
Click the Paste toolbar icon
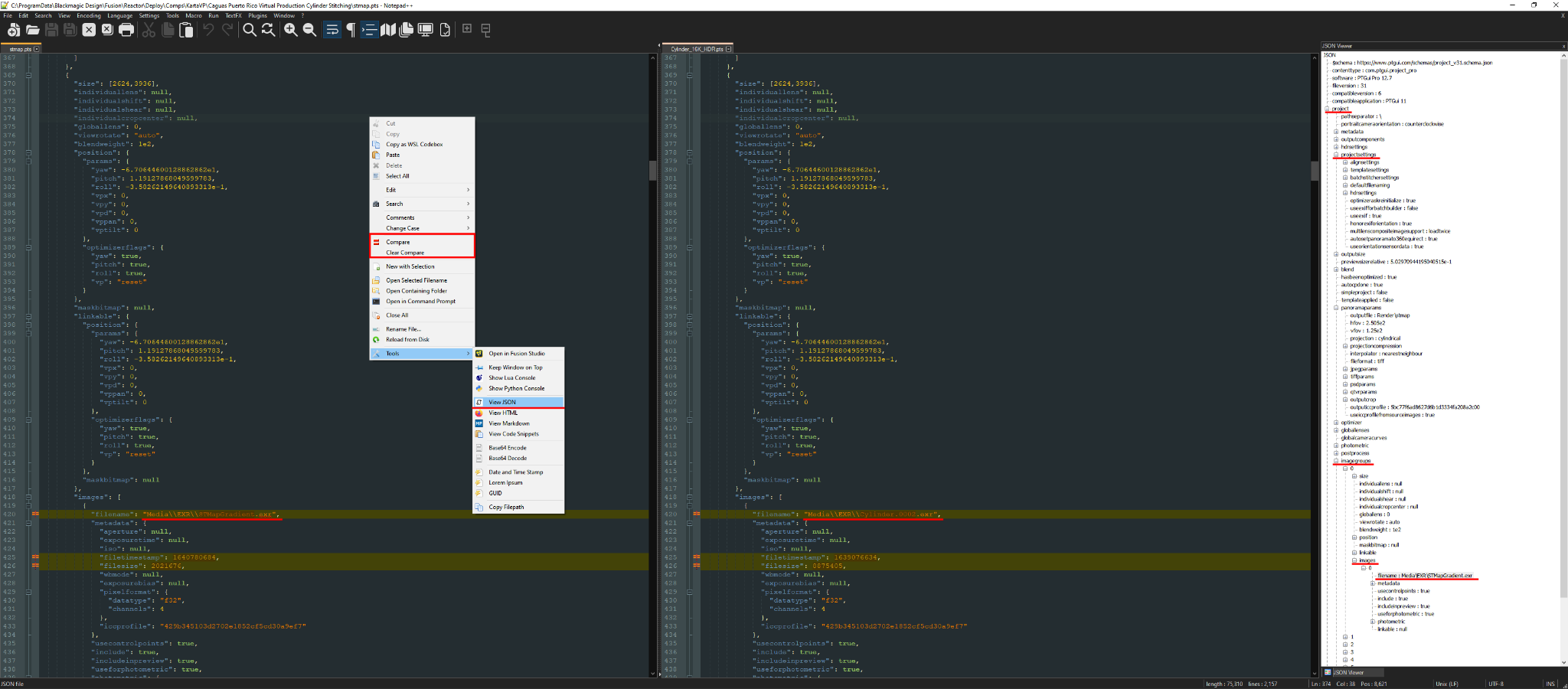(186, 30)
